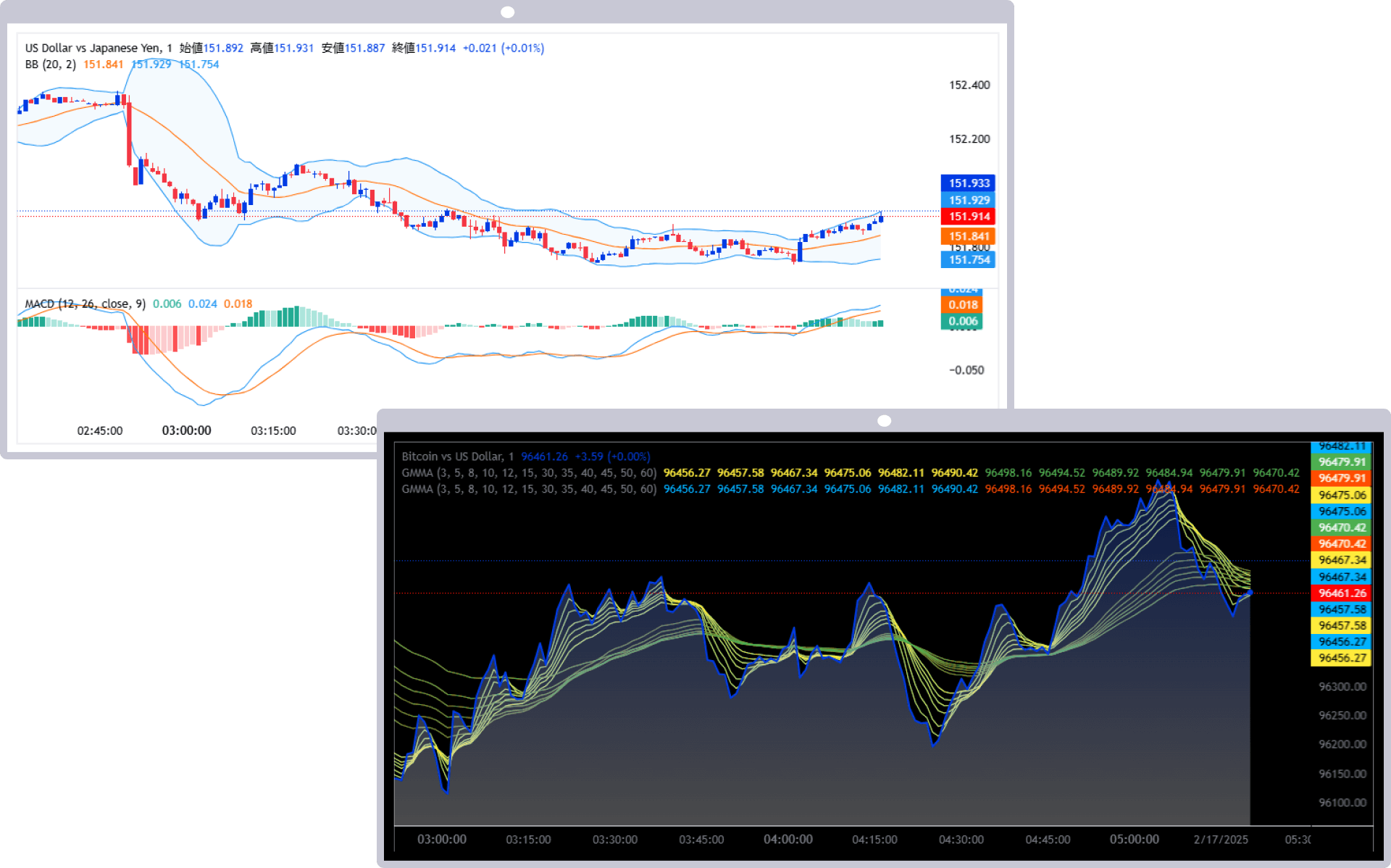Screen dimensions: 1391x868
Task: Click 04:00:00 on the Bitcoin time axis
Action: click(788, 839)
